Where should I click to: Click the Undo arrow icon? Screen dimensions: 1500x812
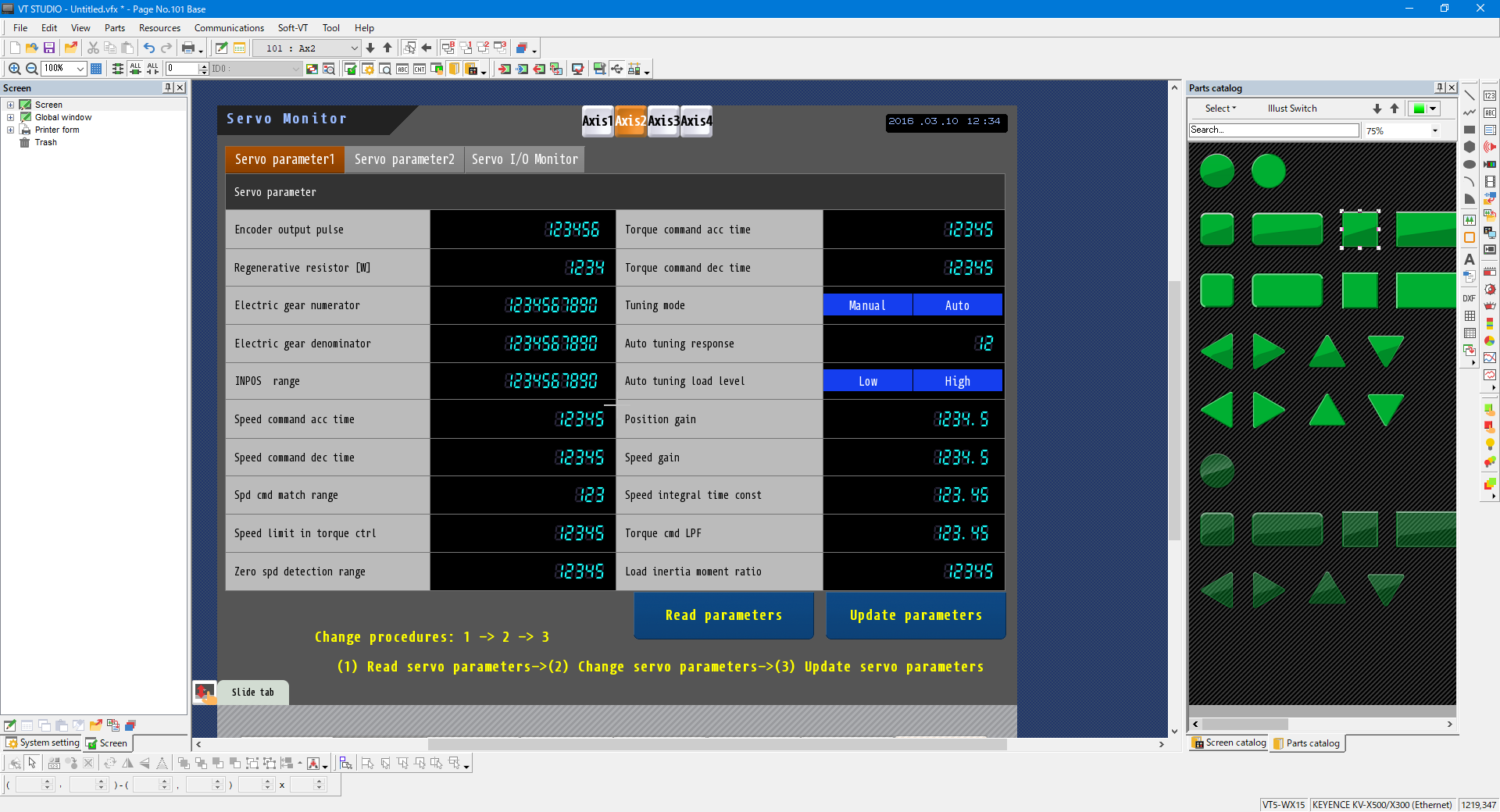(x=148, y=48)
